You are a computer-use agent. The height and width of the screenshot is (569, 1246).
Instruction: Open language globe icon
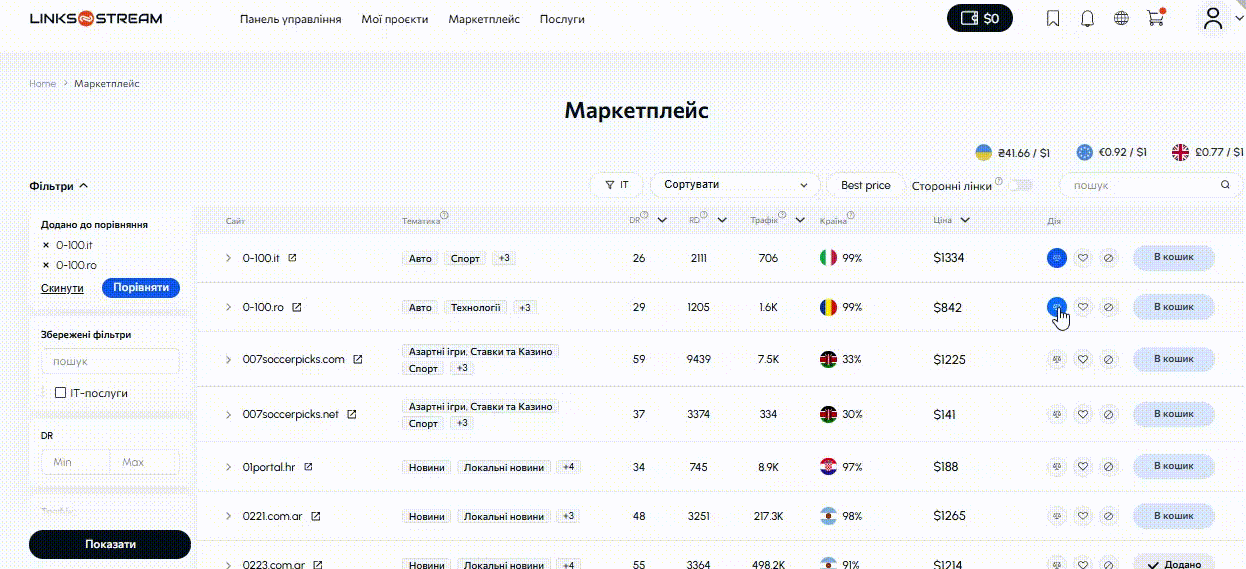coord(1121,18)
